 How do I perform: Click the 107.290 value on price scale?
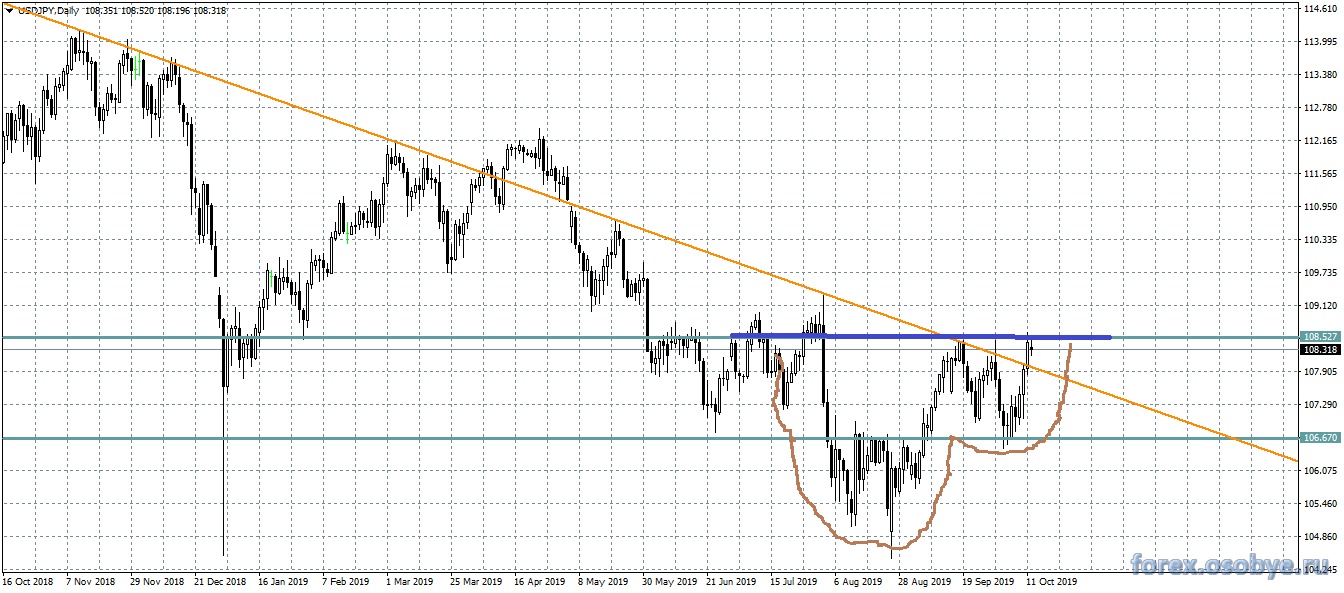pyautogui.click(x=1322, y=405)
